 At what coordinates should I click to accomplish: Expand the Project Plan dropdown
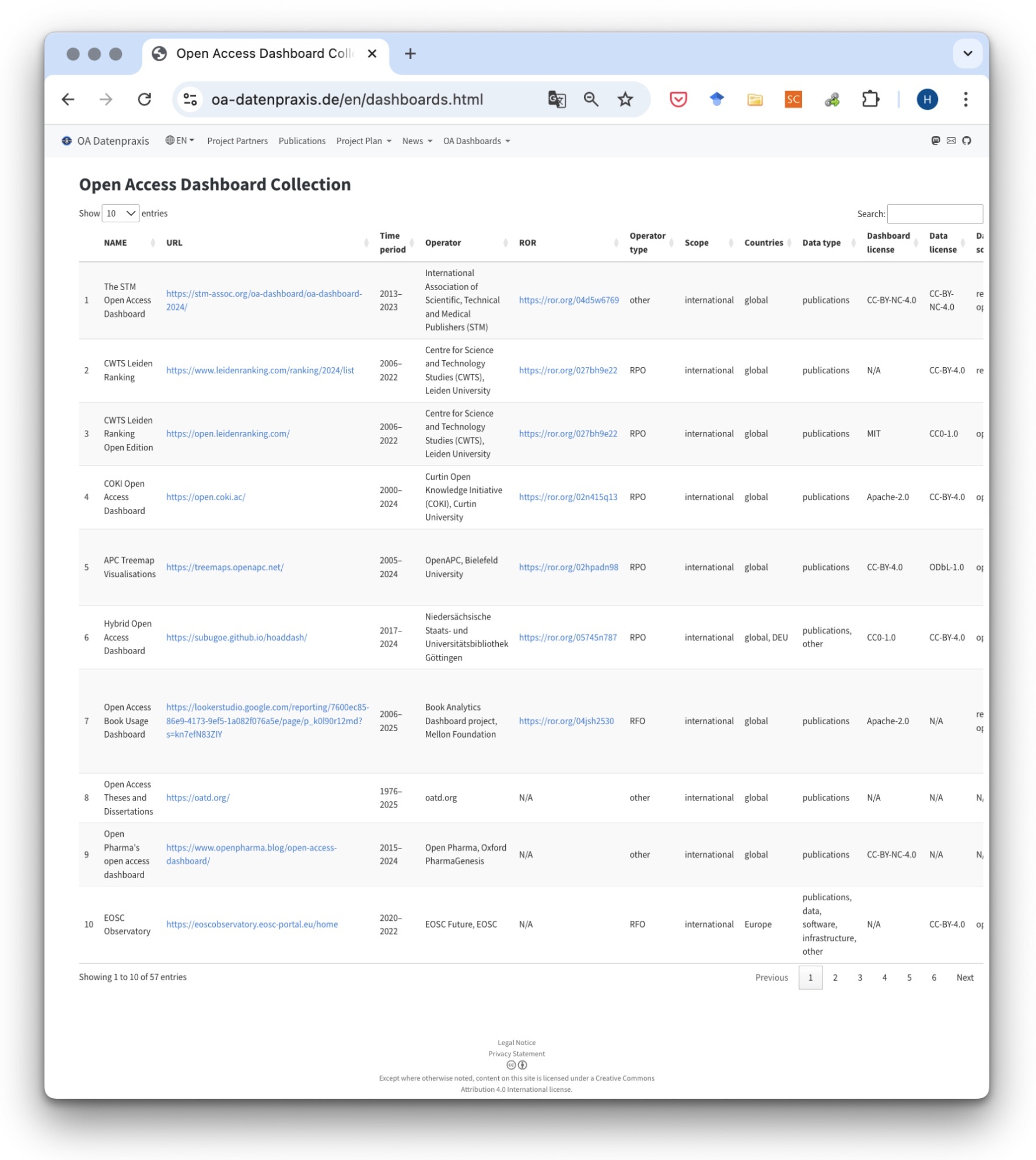(363, 141)
